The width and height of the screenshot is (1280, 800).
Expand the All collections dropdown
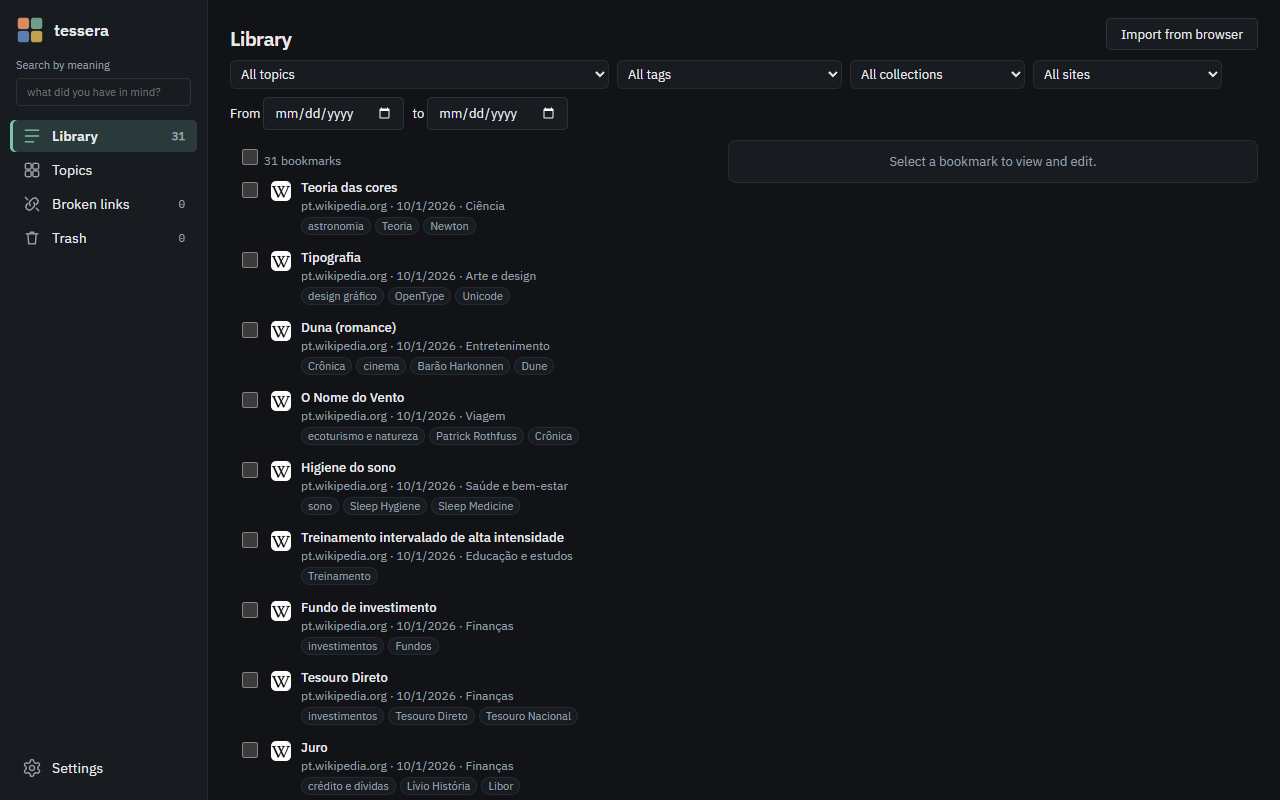pos(937,75)
